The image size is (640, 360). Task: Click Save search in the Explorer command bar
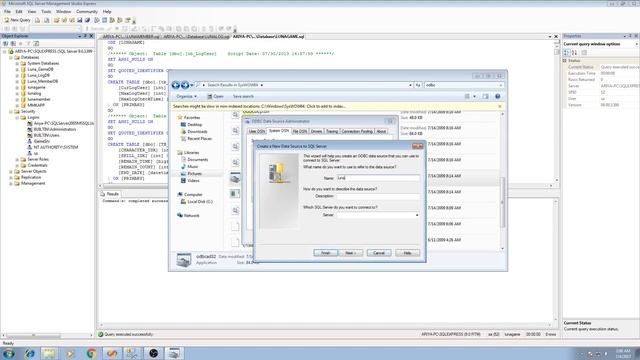(243, 96)
